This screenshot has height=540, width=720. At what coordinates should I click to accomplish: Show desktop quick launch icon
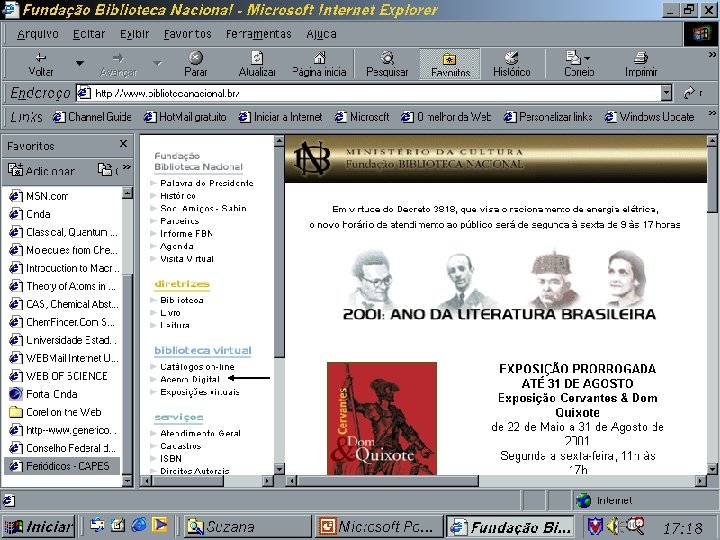pos(118,525)
